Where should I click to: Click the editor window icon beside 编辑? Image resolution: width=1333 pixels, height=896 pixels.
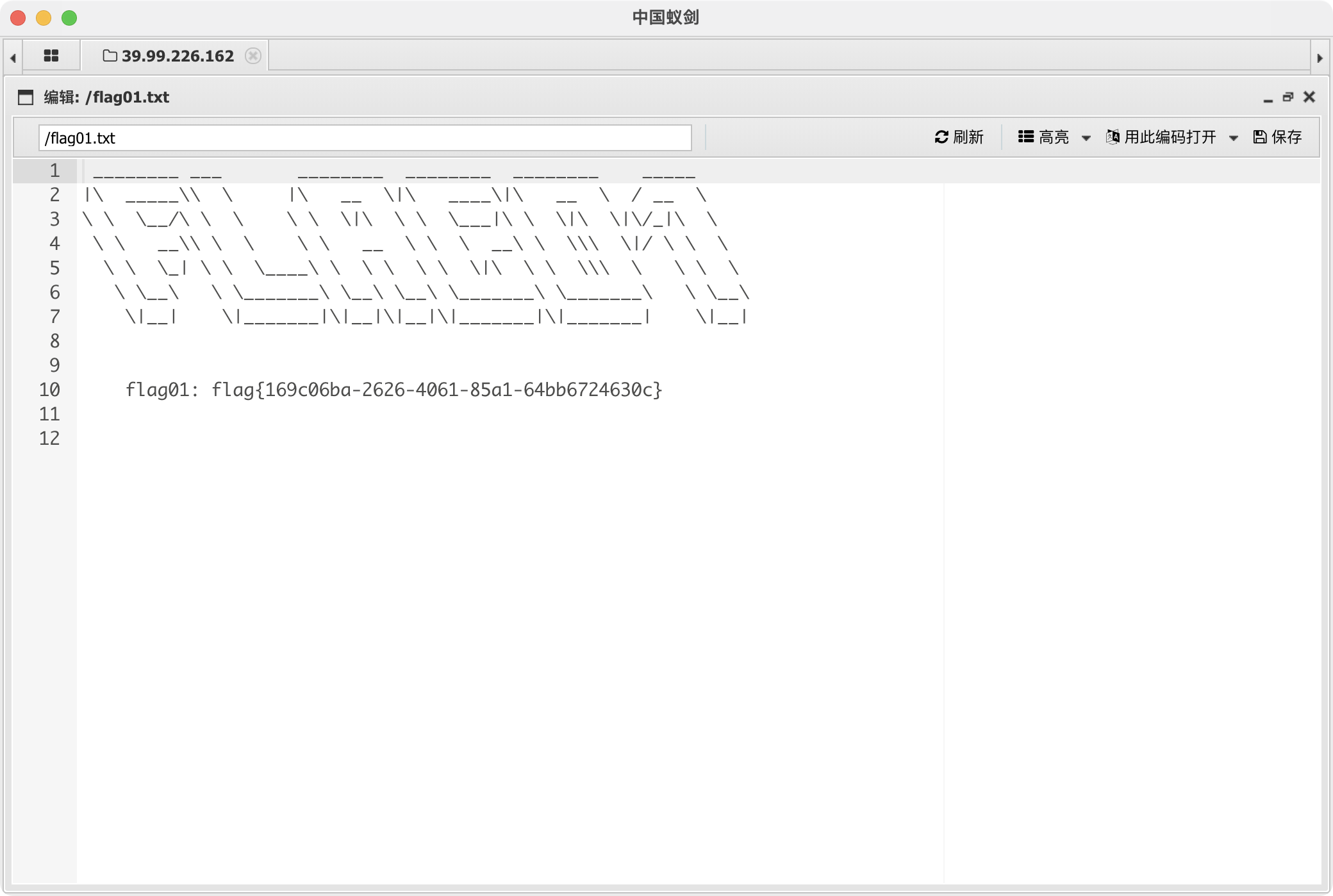[26, 97]
